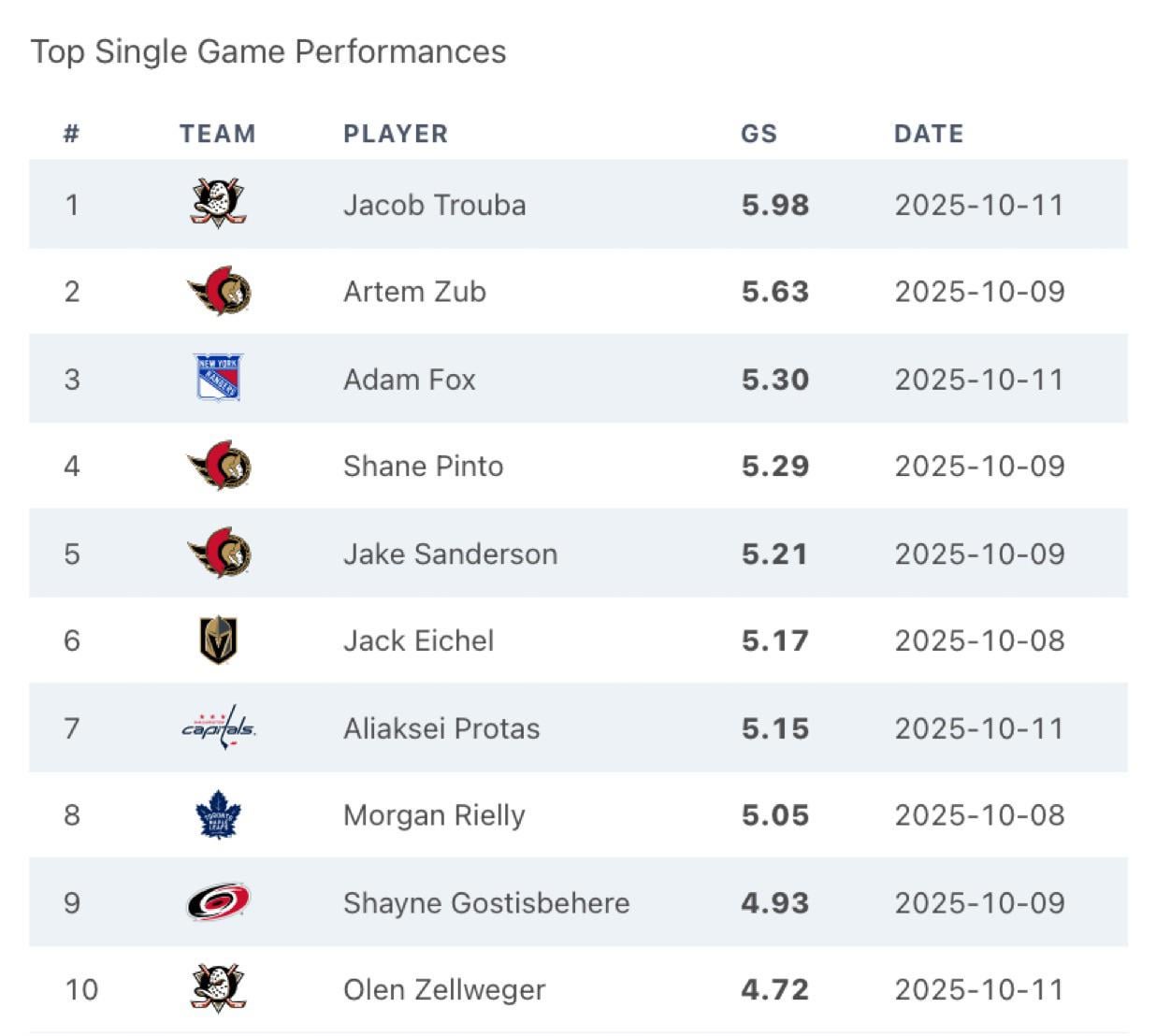Select the Carolina Hurricanes logo
Viewport: 1156px width, 1036px height.
pyautogui.click(x=218, y=902)
